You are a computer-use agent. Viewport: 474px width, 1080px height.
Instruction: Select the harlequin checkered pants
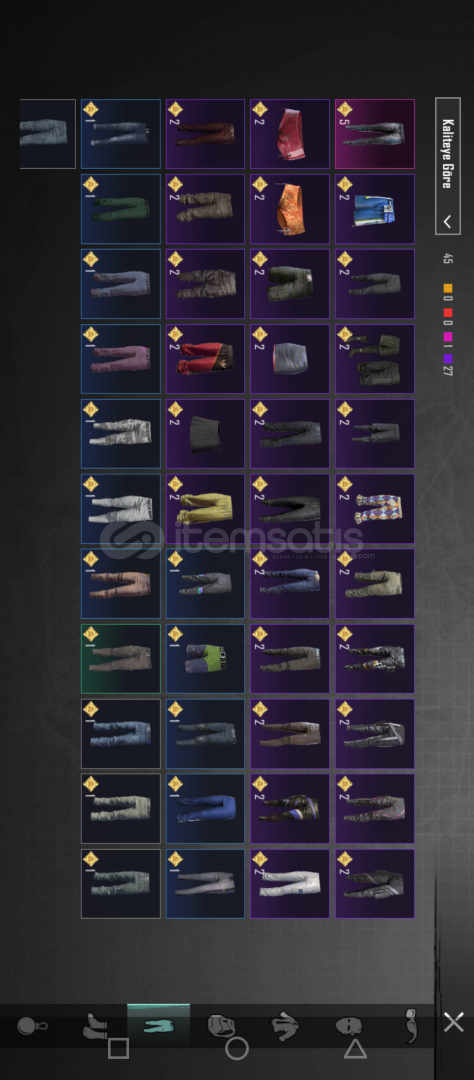[375, 508]
